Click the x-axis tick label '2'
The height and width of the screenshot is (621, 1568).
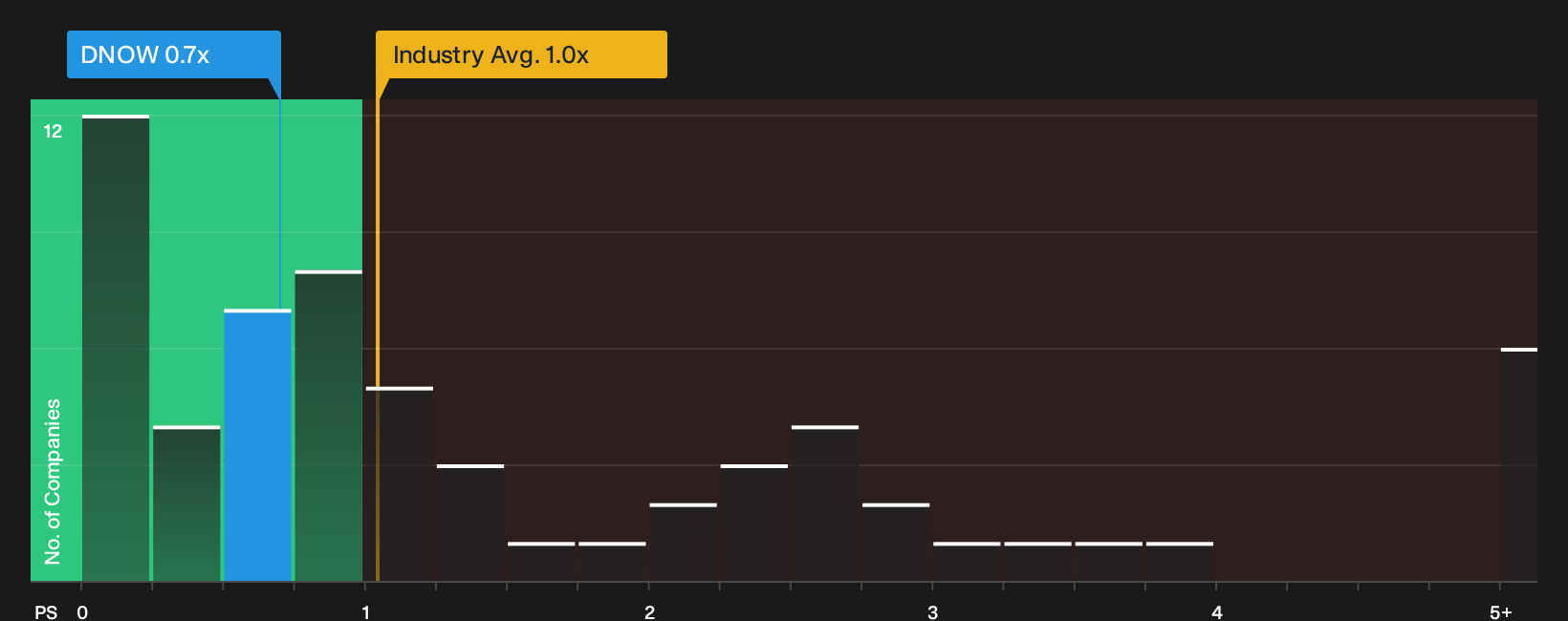(x=649, y=611)
